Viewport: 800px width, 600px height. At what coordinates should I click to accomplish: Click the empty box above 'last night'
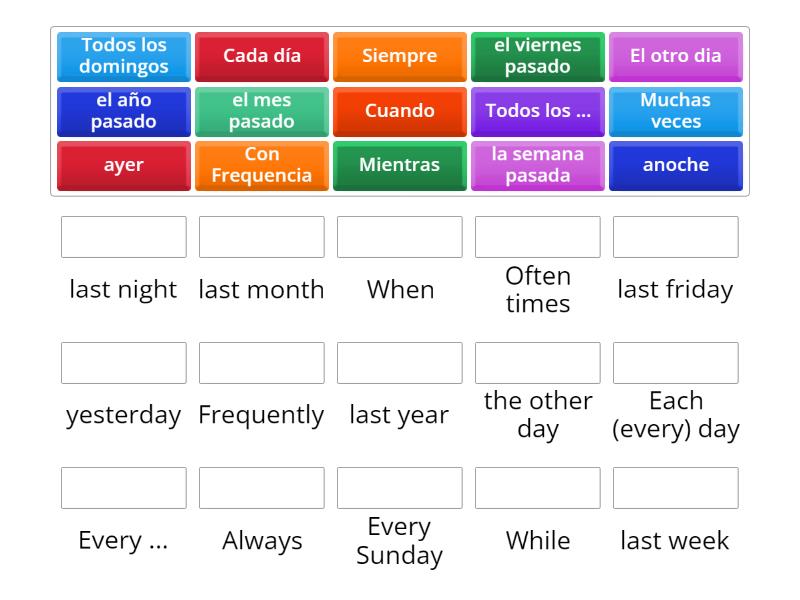(124, 237)
